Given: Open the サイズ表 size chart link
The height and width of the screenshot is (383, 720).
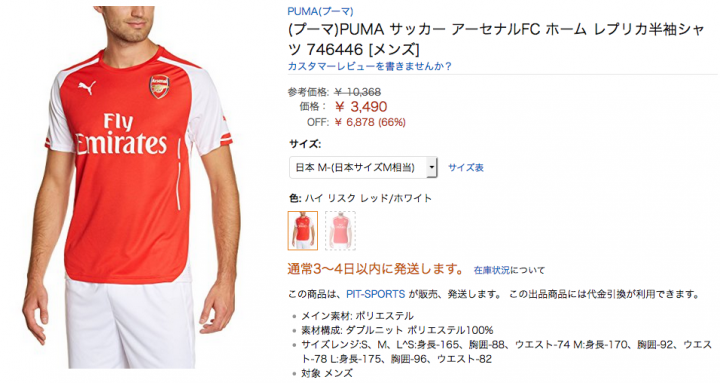Looking at the screenshot, I should [466, 168].
